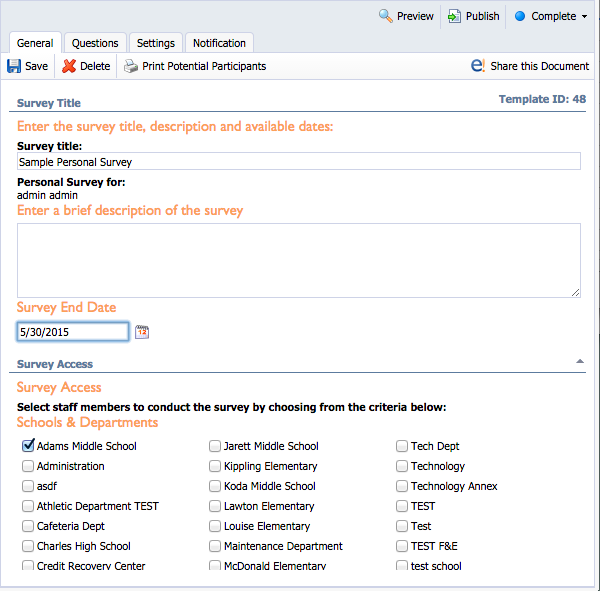Uncheck the Adams Middle School checkbox
This screenshot has width=600, height=591.
pyautogui.click(x=28, y=446)
